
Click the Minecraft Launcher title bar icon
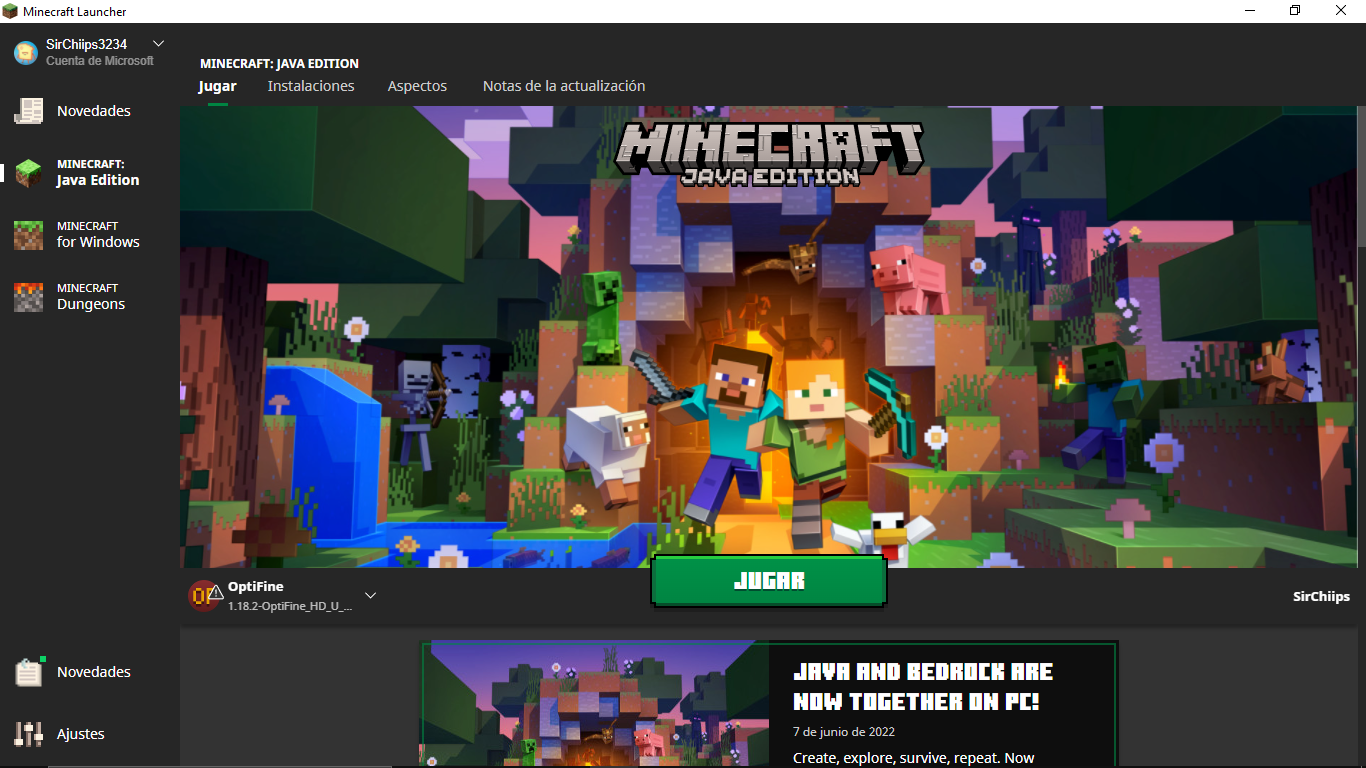point(11,11)
